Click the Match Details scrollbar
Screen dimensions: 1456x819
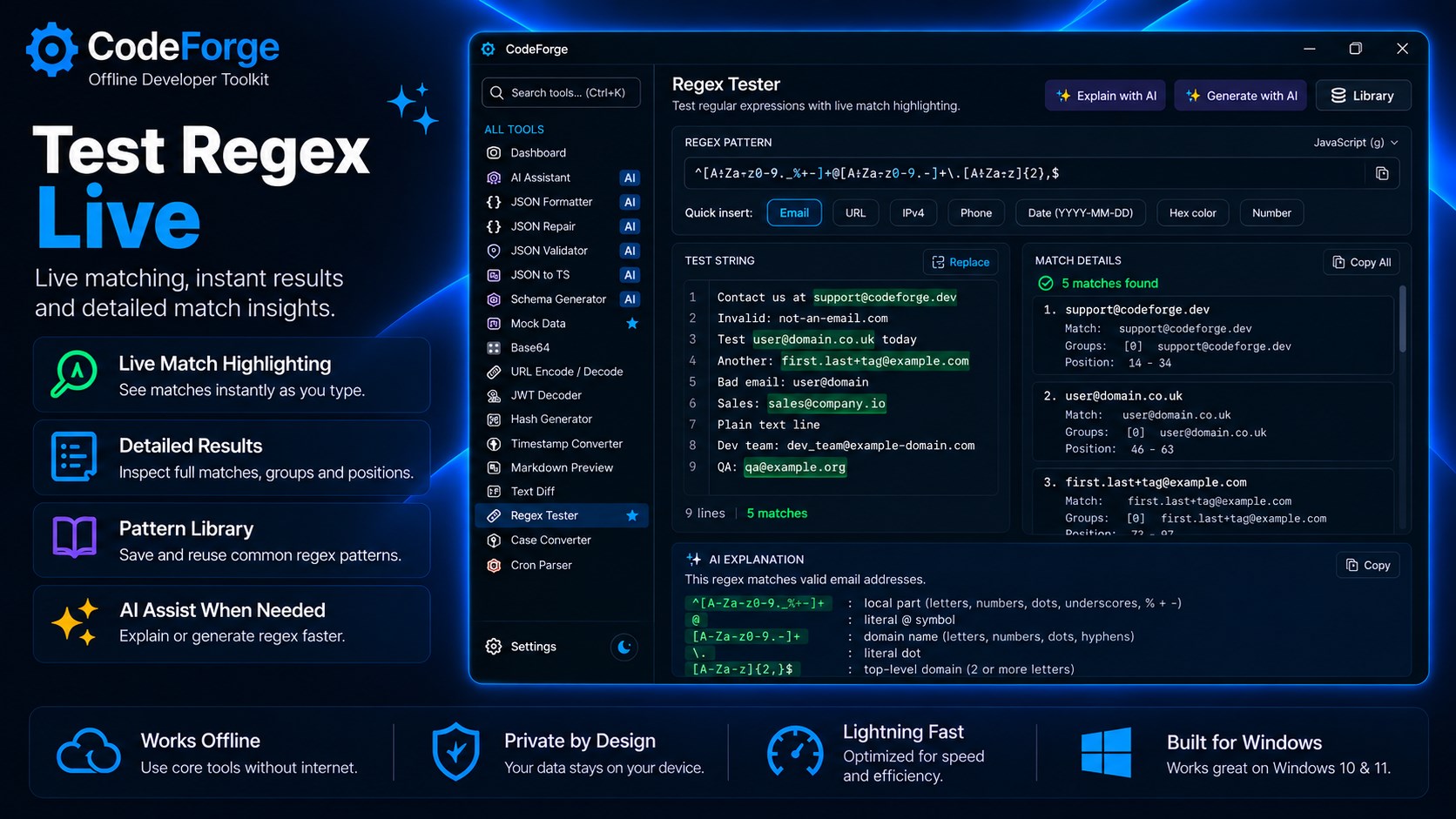tap(1402, 319)
